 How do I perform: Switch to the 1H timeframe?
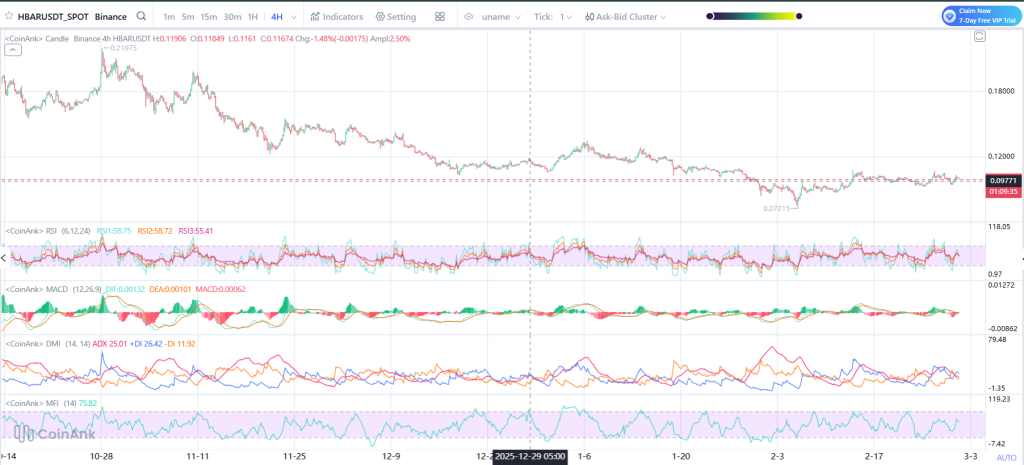251,17
